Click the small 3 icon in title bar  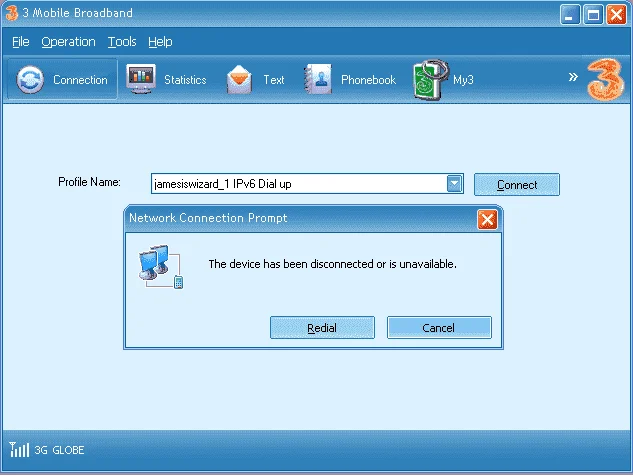[x=12, y=13]
